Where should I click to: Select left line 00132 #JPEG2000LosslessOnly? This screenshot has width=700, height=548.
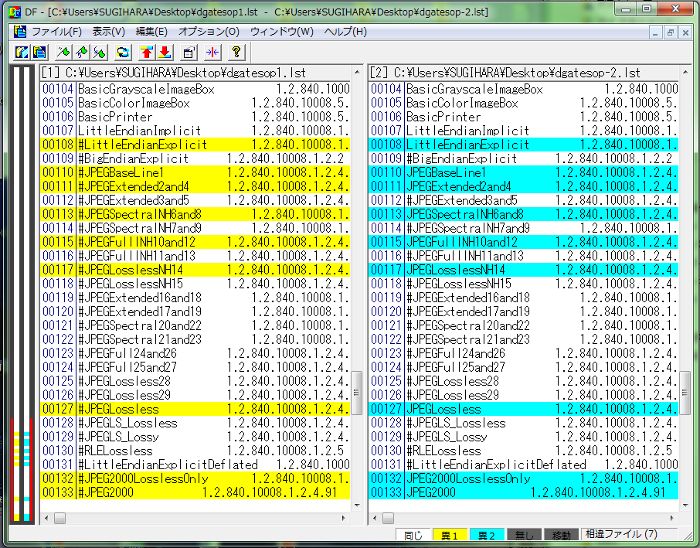[195, 478]
